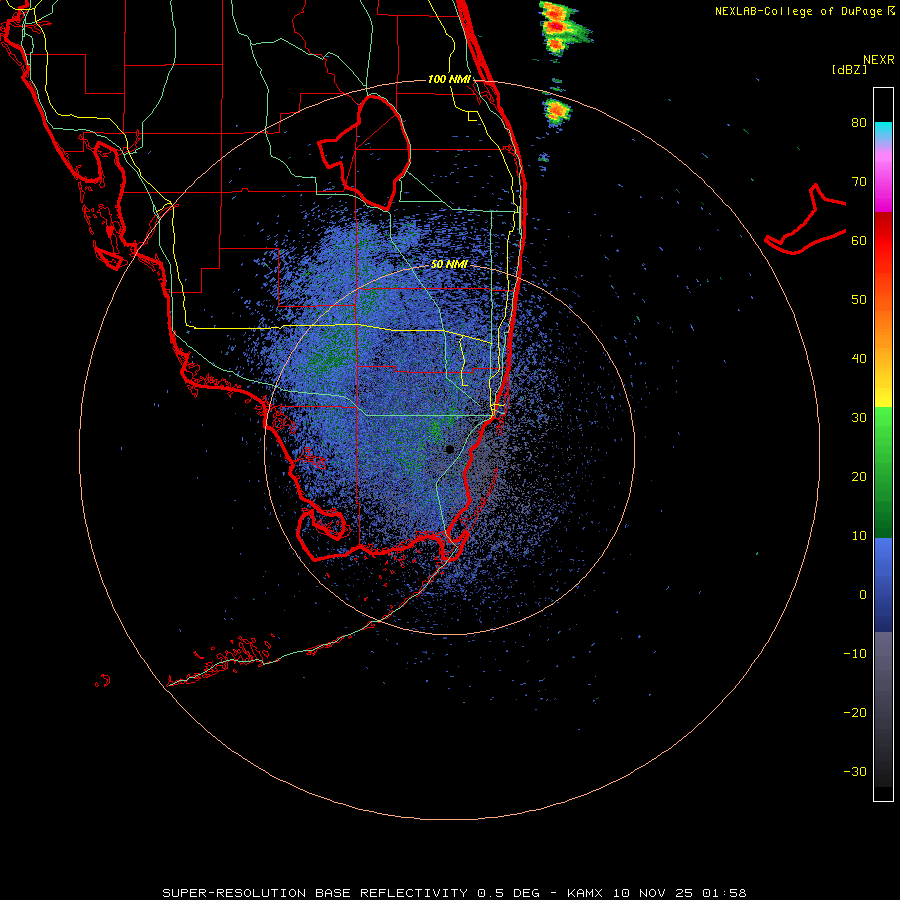Click the "100 NMI" range ring label
This screenshot has height=900, width=900.
[x=449, y=79]
